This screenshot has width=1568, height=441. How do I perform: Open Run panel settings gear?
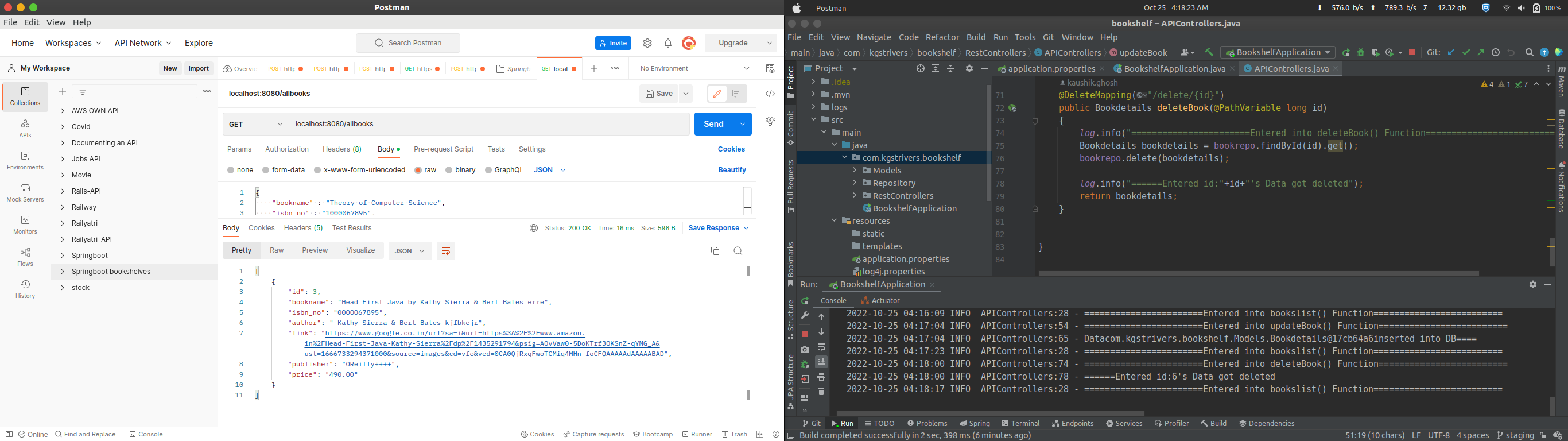pos(1532,284)
